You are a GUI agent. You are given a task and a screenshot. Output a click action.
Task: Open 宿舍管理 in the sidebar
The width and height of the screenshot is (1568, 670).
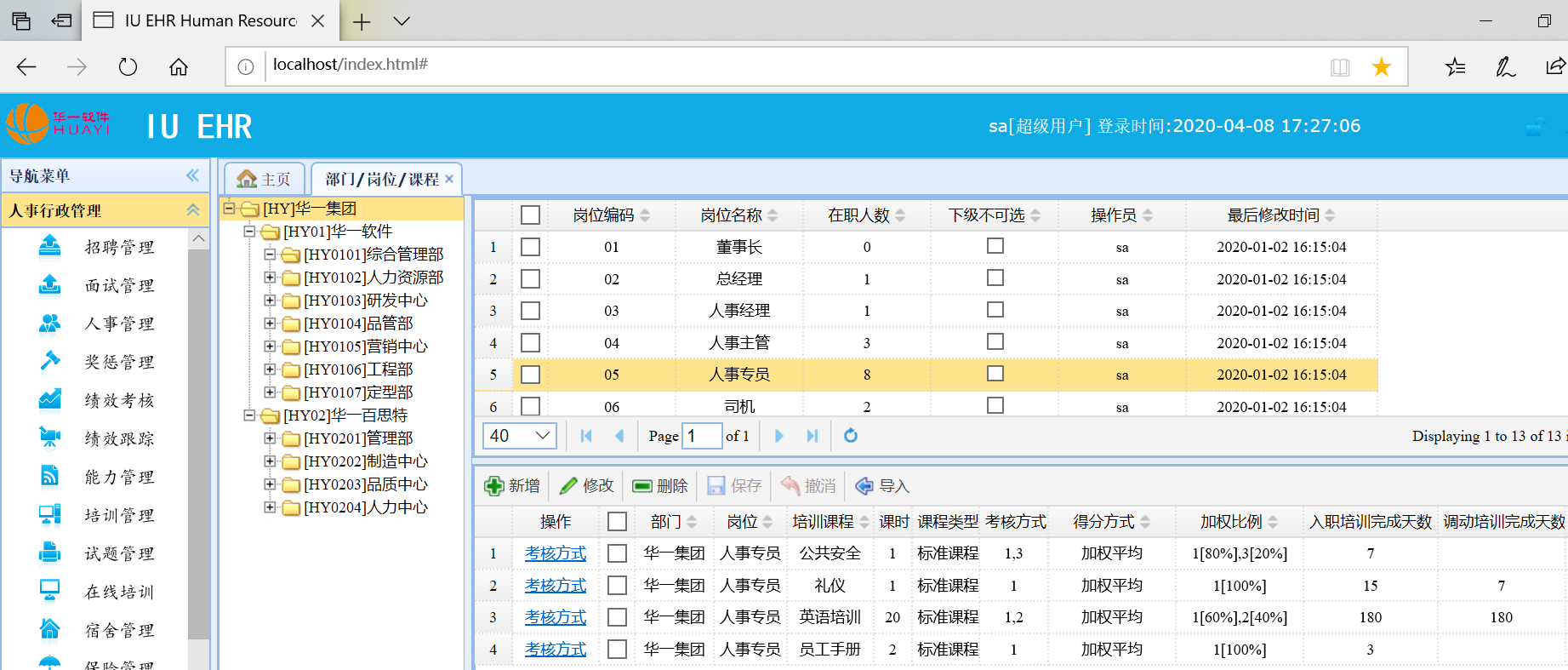[x=119, y=630]
